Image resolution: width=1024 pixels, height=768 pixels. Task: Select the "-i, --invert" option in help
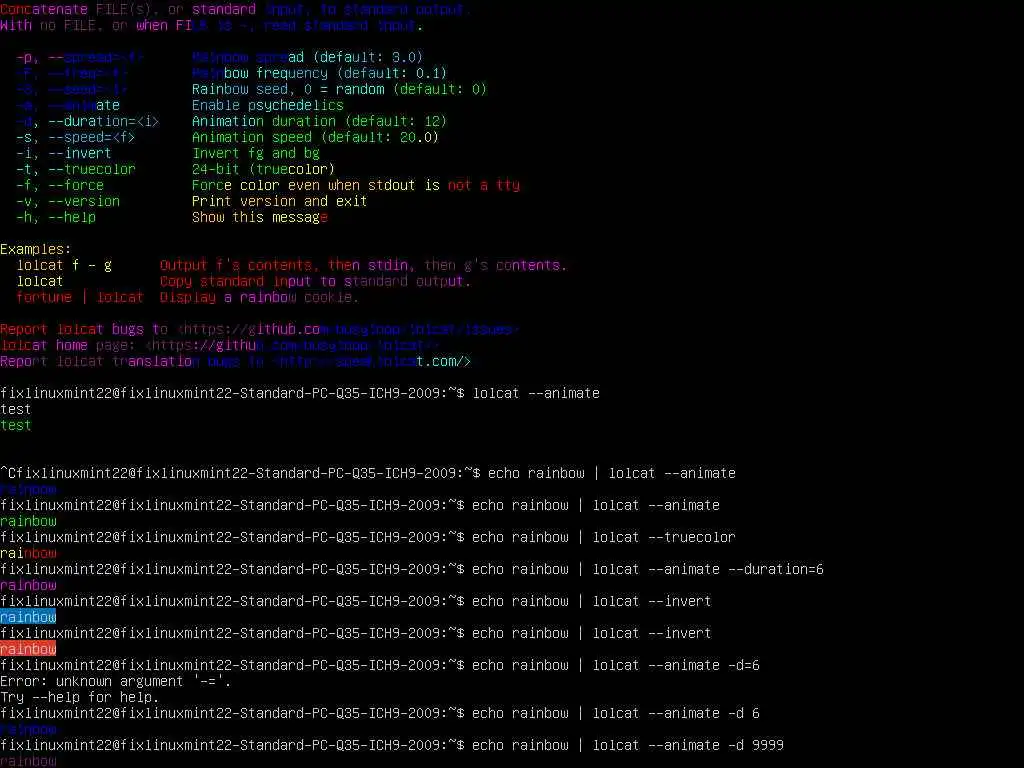64,153
